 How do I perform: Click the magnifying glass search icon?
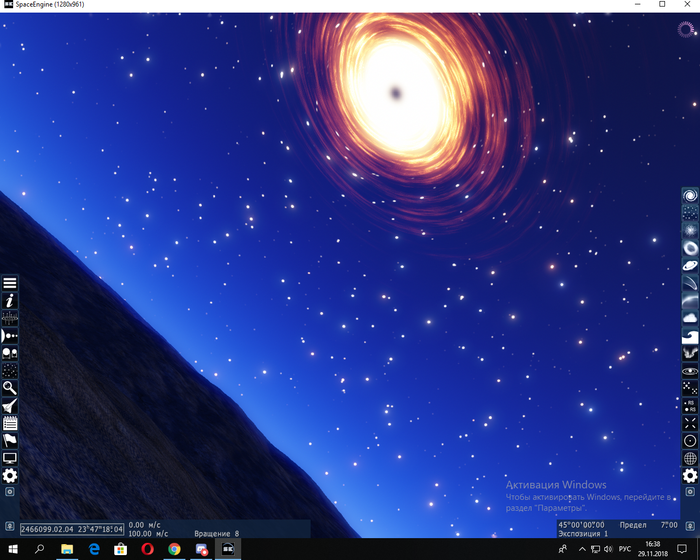[10, 387]
